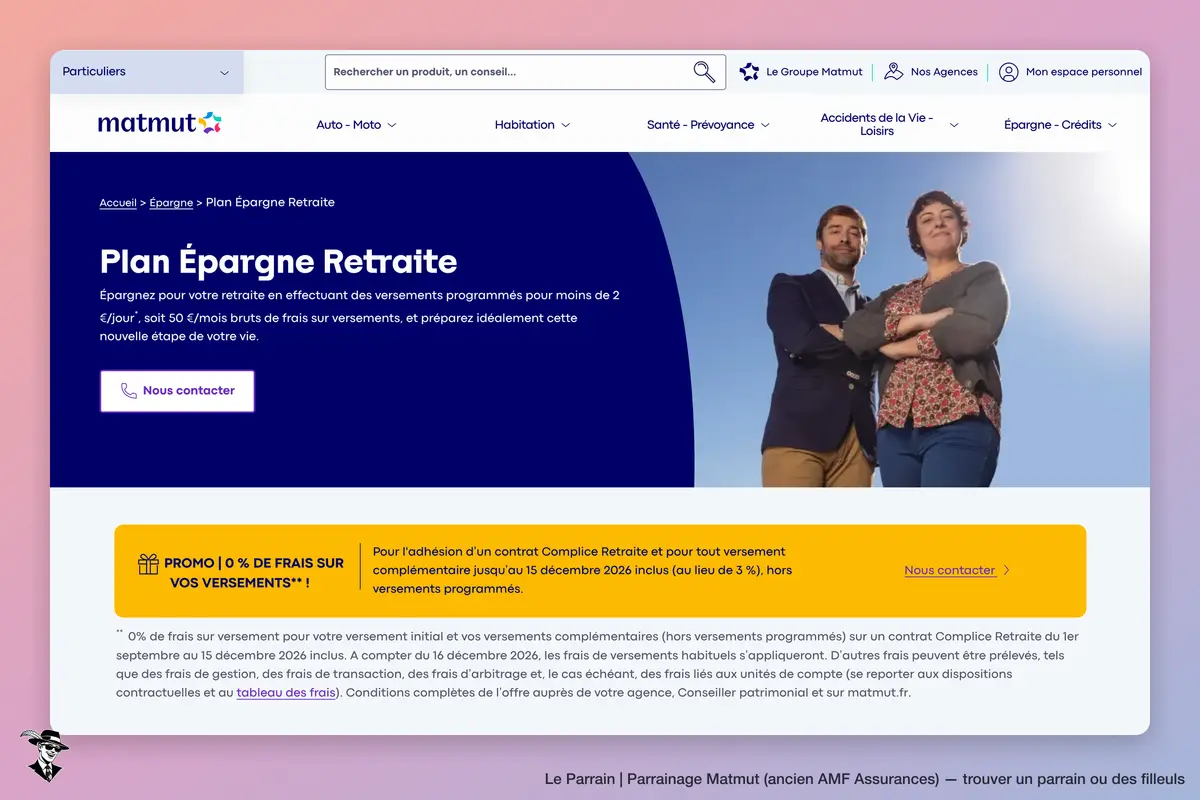The width and height of the screenshot is (1200, 800).
Task: Click the PROMO 0 % DE FRAIS text
Action: 254,572
